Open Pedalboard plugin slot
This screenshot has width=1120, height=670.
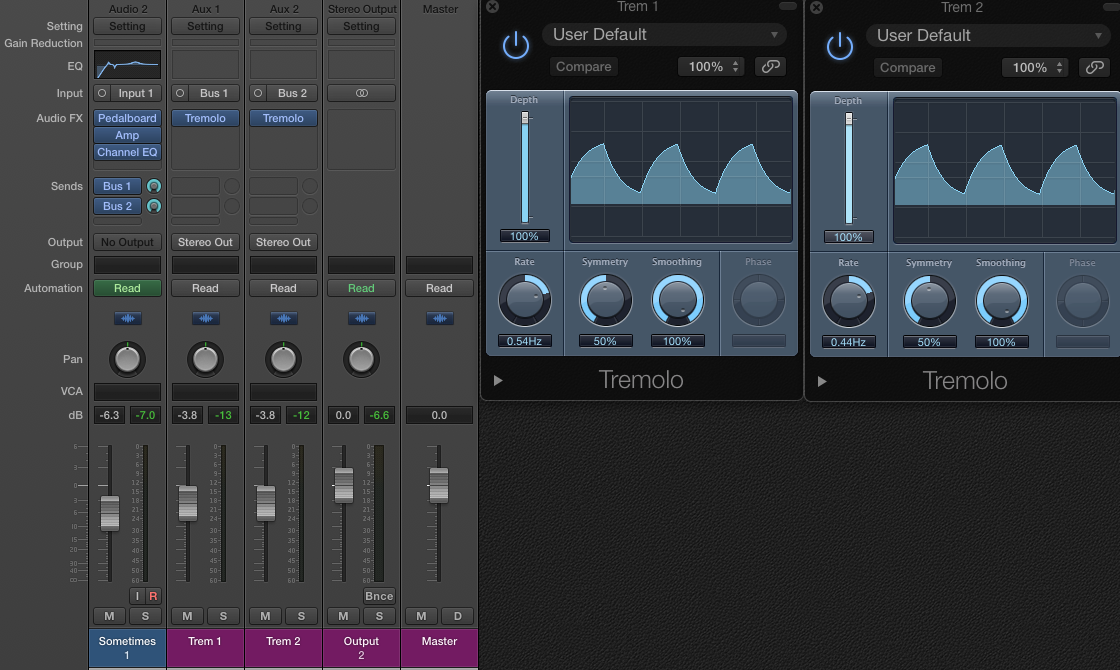[x=127, y=118]
